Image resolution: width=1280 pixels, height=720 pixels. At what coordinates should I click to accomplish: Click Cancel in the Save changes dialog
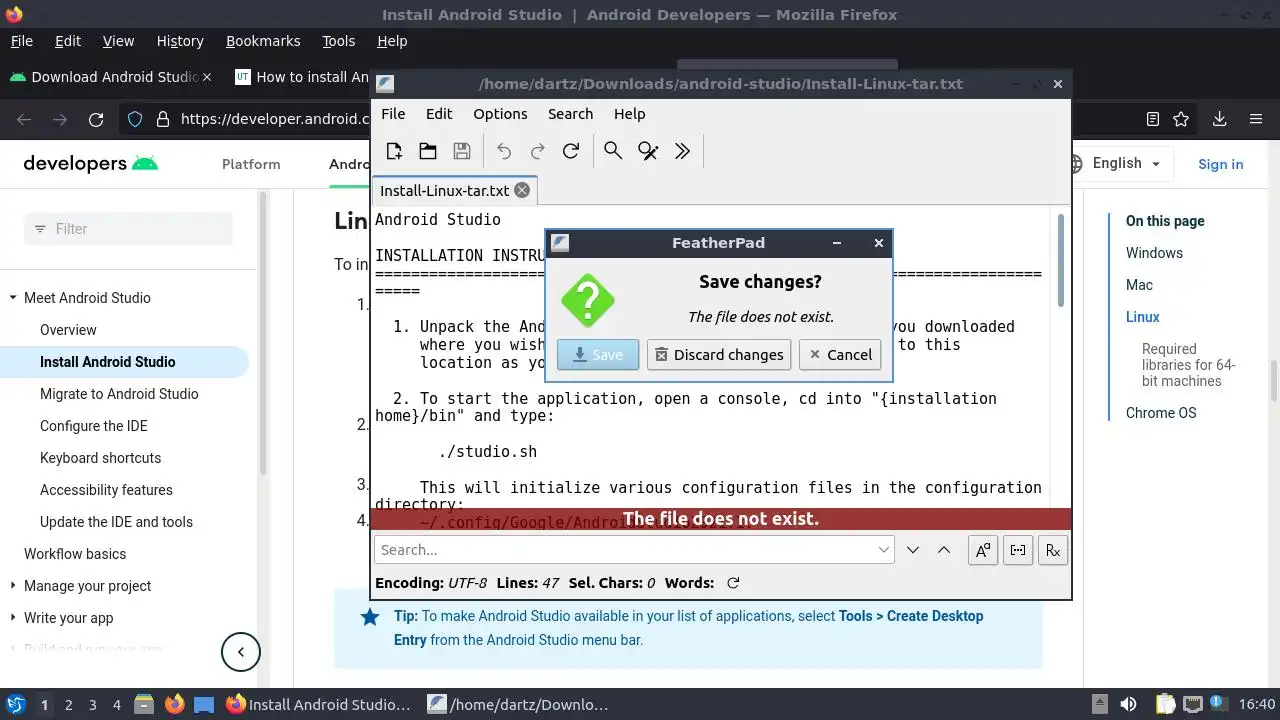[x=840, y=355]
